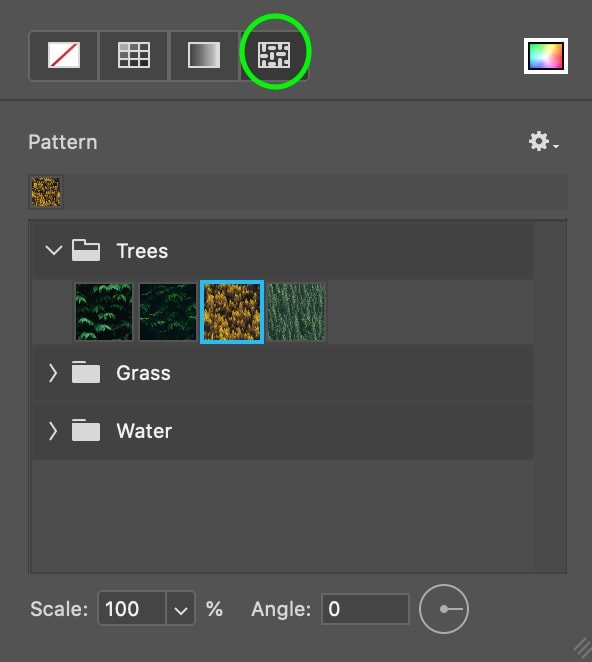Open the Scale percentage dropdown arrow

click(x=181, y=609)
